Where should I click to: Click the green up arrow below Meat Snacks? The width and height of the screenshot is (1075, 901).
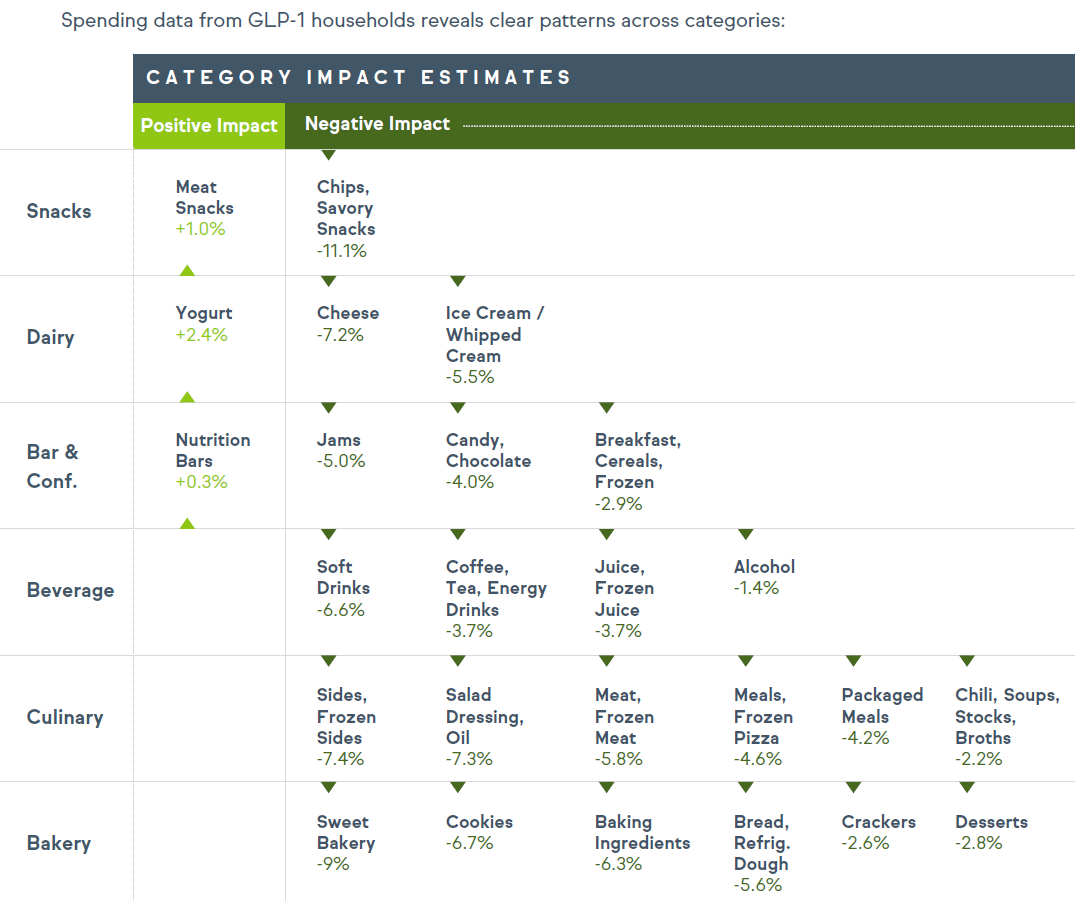[186, 270]
